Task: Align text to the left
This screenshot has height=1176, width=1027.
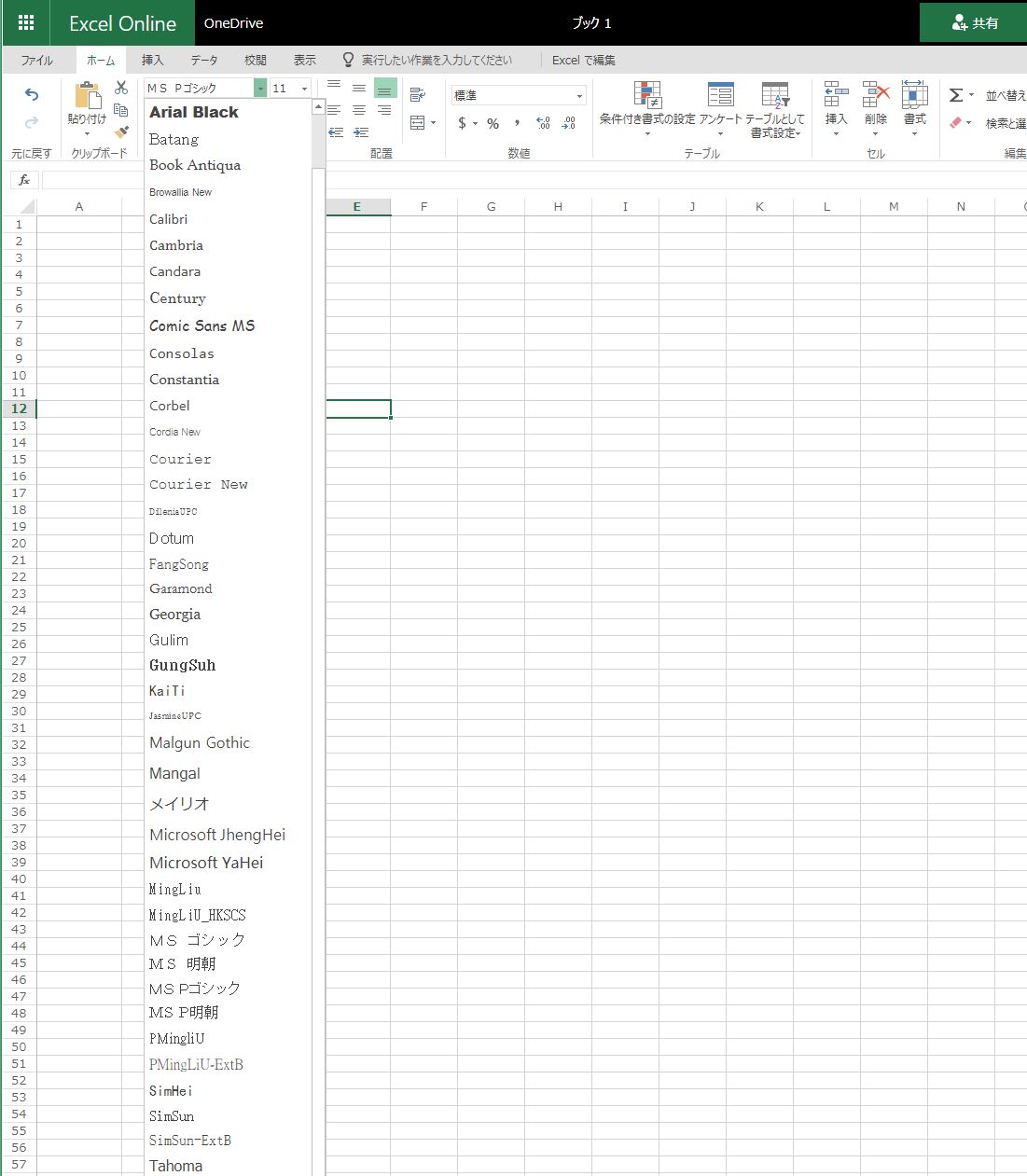Action: pos(334,110)
